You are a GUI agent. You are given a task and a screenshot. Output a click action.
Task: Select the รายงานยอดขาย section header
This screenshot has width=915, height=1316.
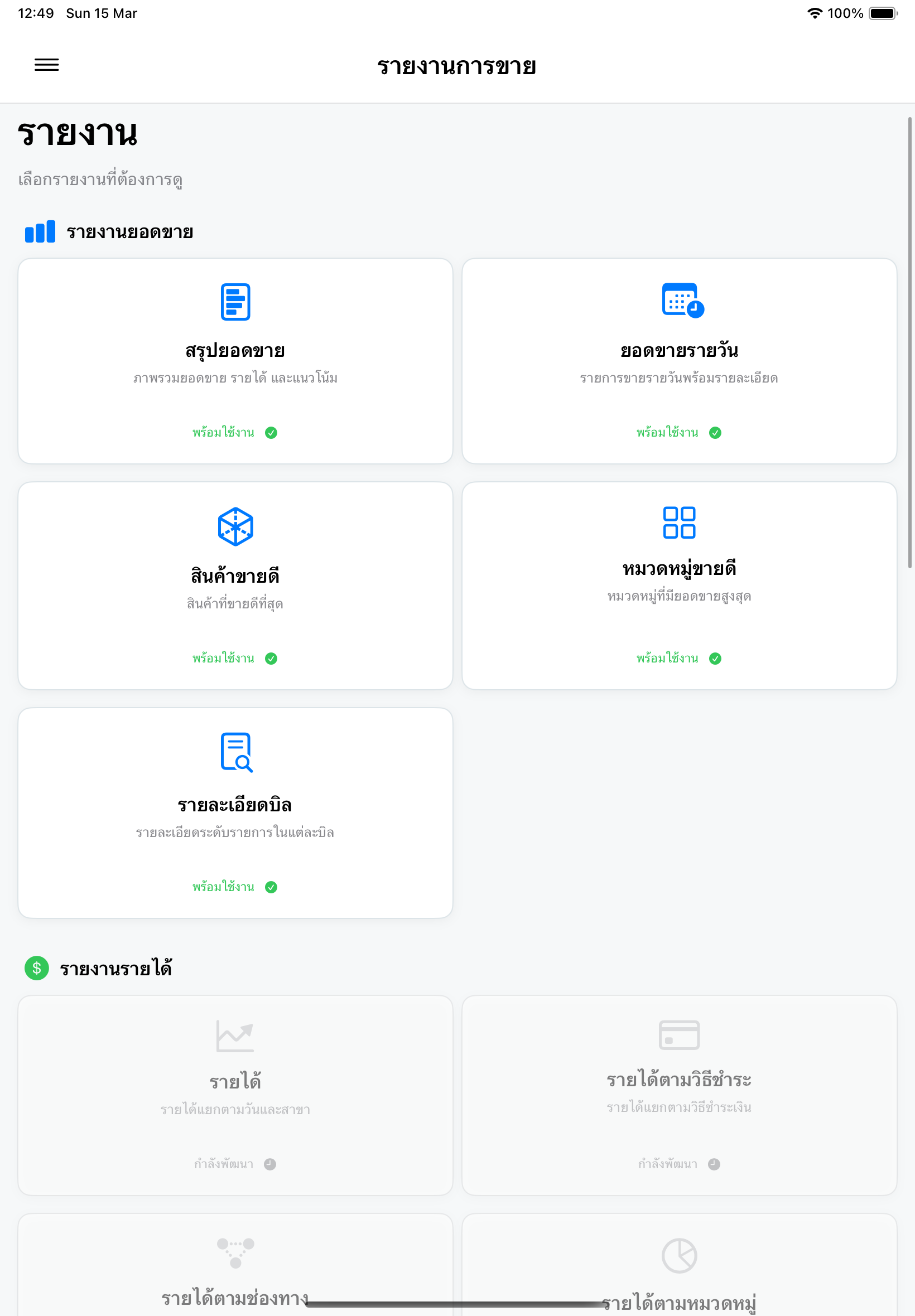pos(109,232)
